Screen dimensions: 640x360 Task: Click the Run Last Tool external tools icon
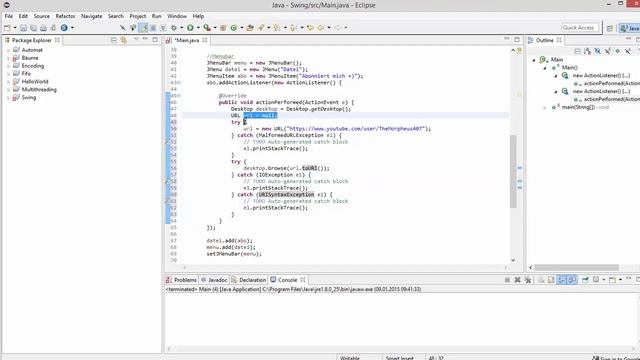coord(207,28)
